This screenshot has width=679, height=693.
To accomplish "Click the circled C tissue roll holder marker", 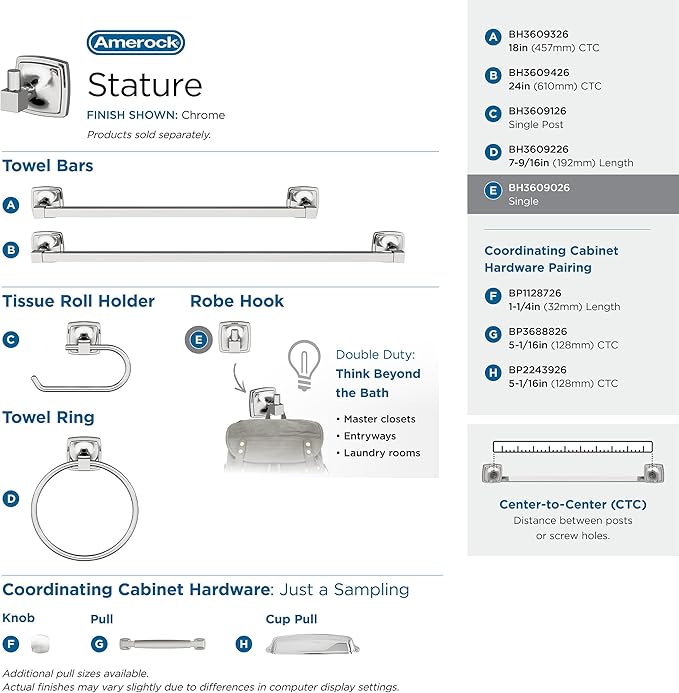I will click(x=11, y=339).
